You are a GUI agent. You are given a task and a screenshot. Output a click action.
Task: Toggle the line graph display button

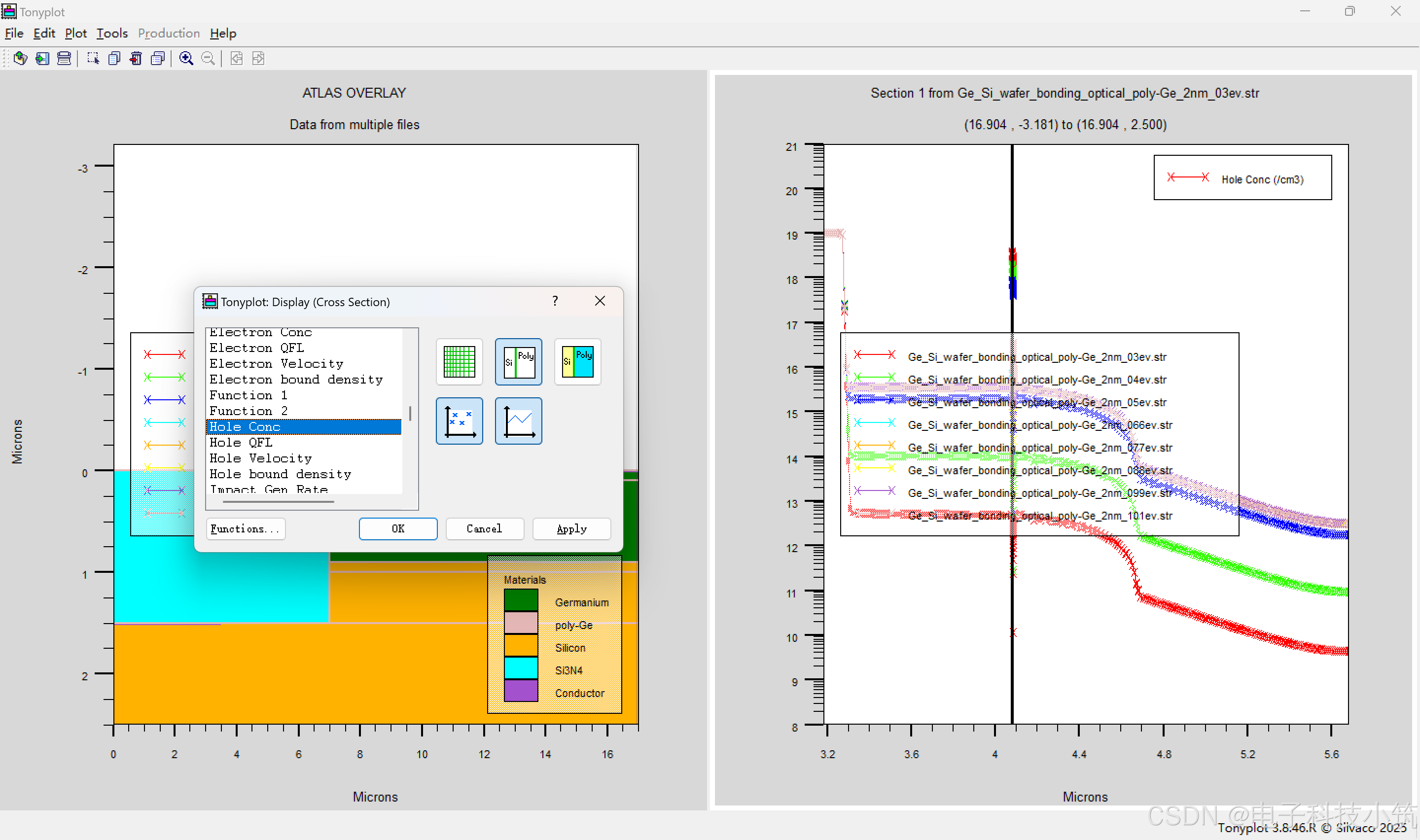click(518, 421)
